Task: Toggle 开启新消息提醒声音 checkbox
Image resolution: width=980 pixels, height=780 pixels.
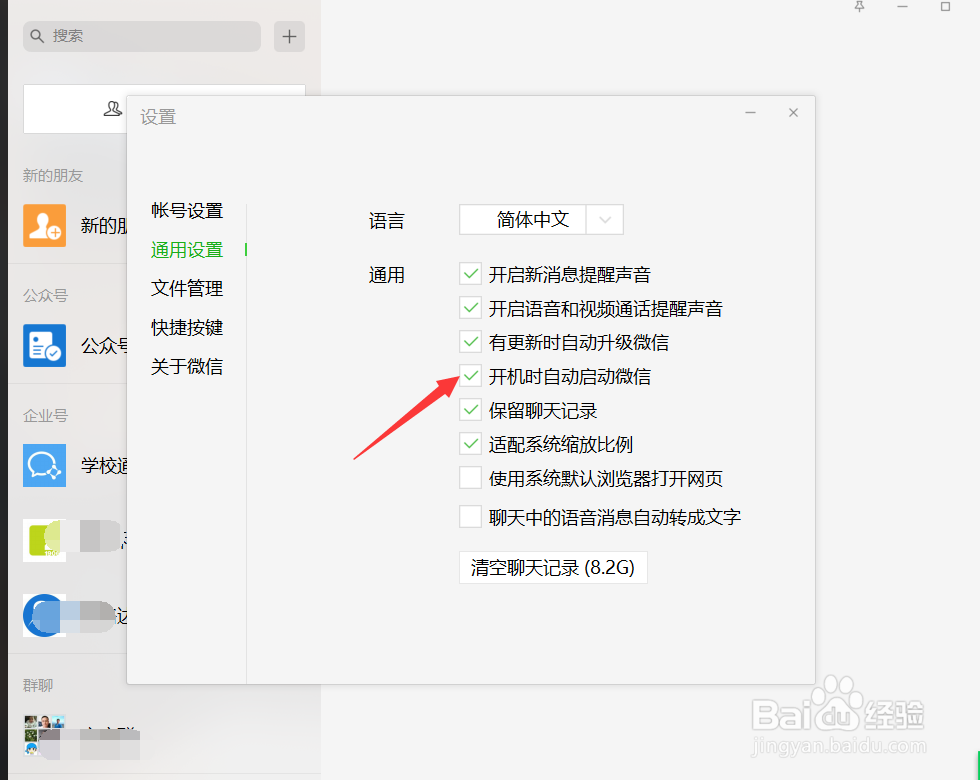Action: pyautogui.click(x=471, y=274)
